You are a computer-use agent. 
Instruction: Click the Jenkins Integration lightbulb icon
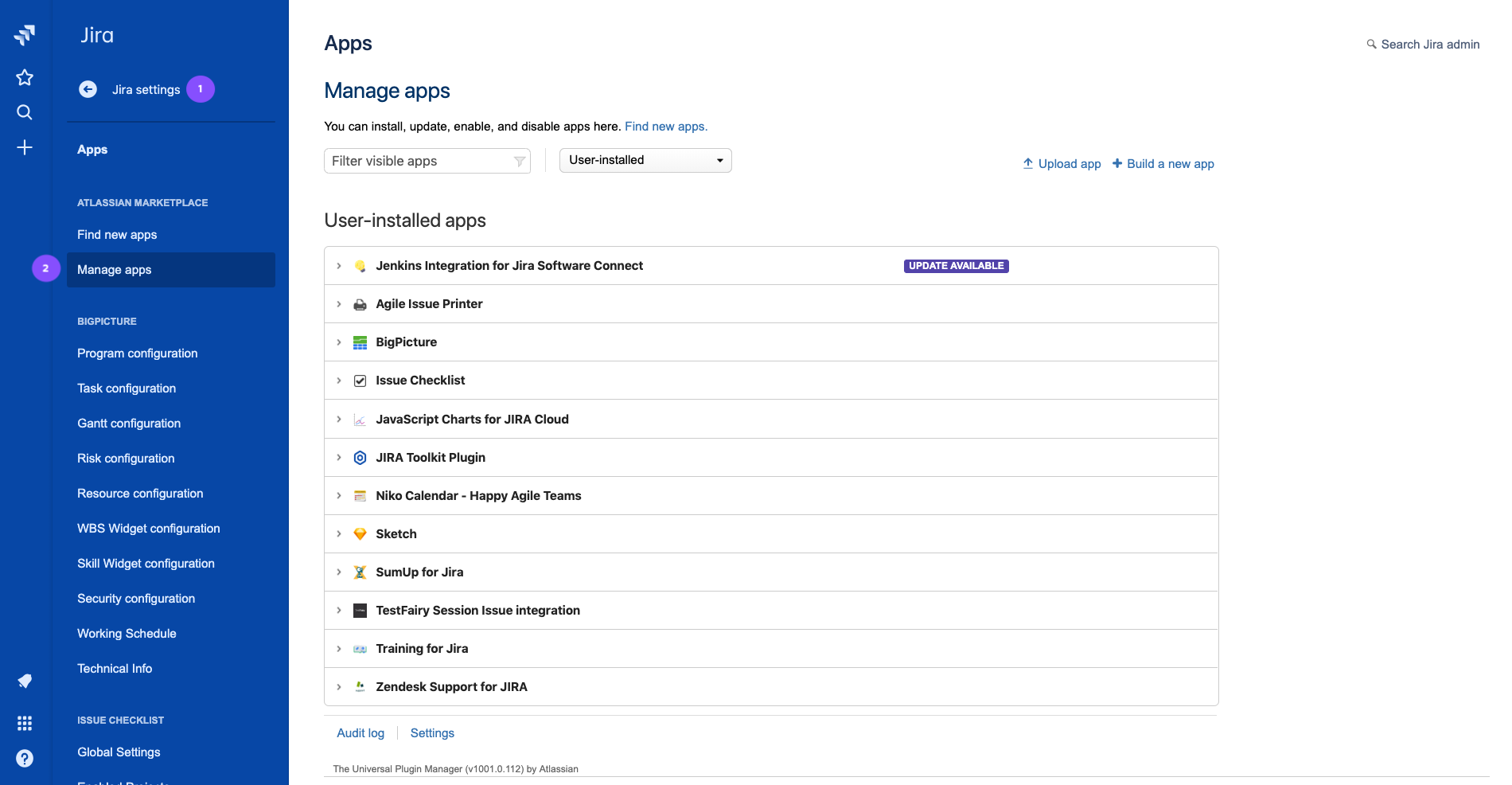pyautogui.click(x=360, y=266)
